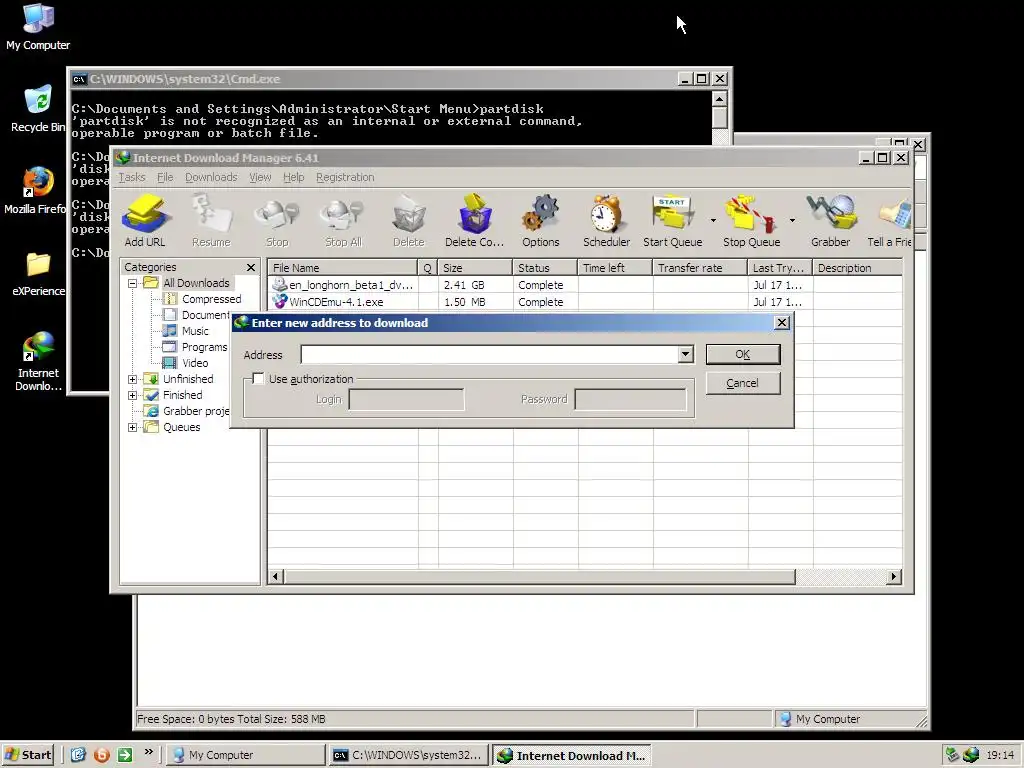Open the View menu

coord(260,177)
